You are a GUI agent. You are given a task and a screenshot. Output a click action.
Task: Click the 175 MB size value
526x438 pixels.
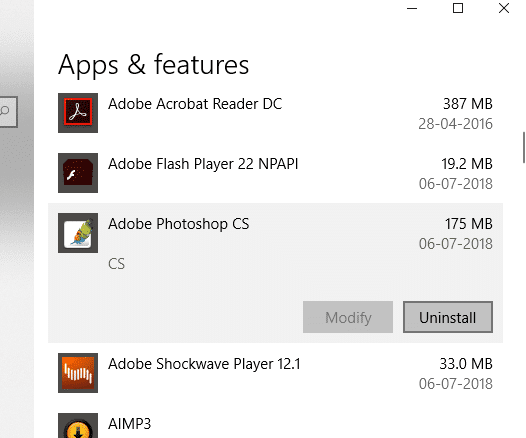(x=469, y=224)
